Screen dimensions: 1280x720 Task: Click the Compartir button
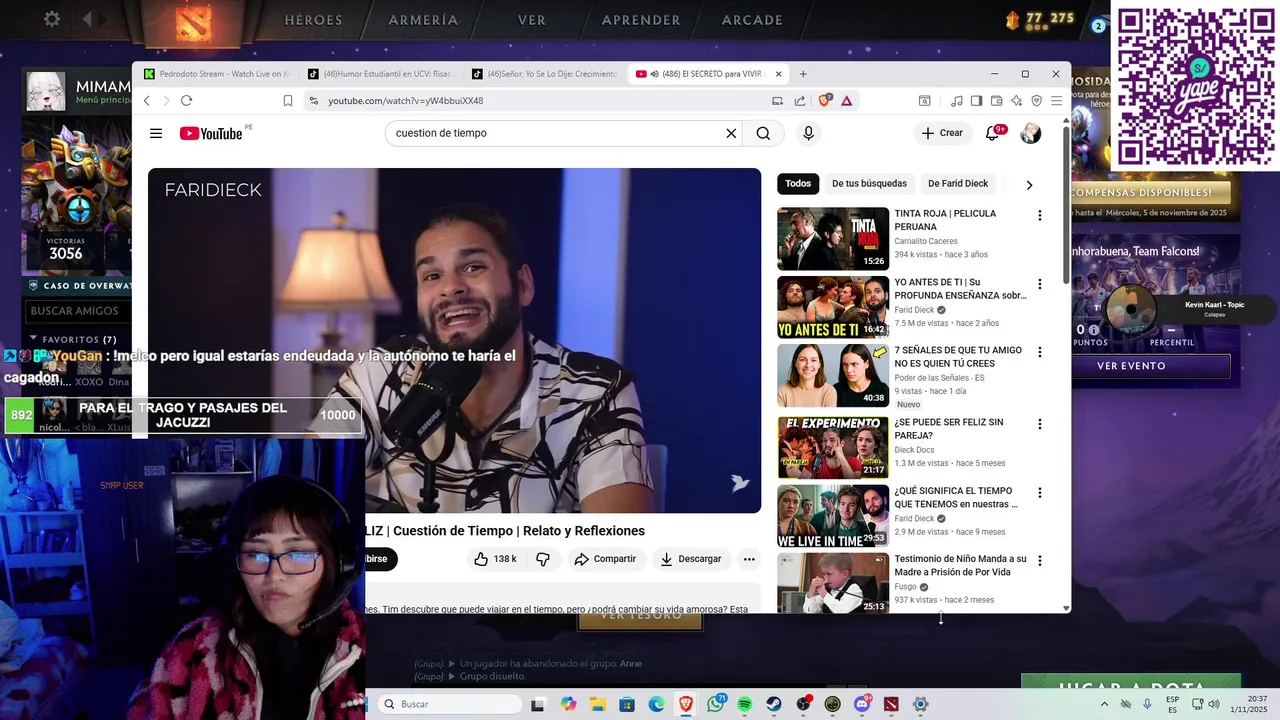[x=605, y=559]
